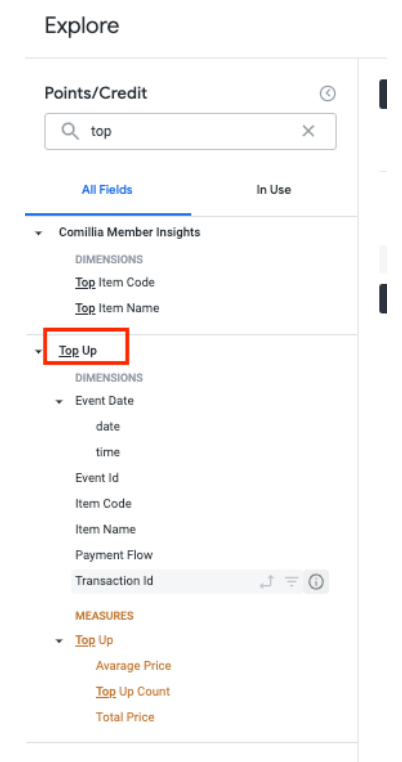
Task: Pivot data on Transaction Id icon
Action: pos(266,581)
